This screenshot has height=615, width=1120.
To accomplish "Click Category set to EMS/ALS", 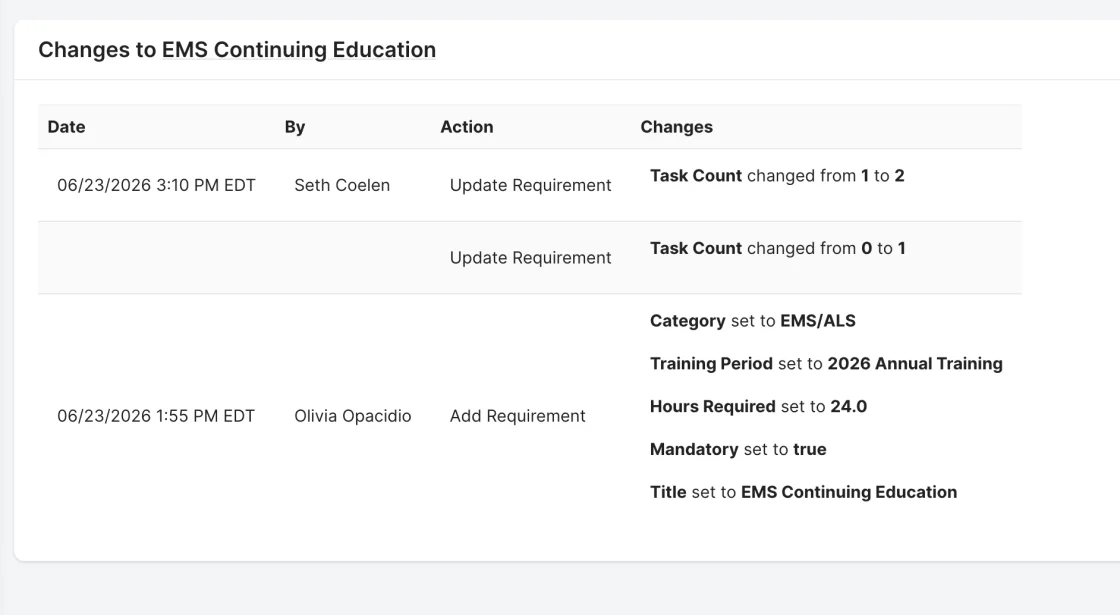I will 753,321.
